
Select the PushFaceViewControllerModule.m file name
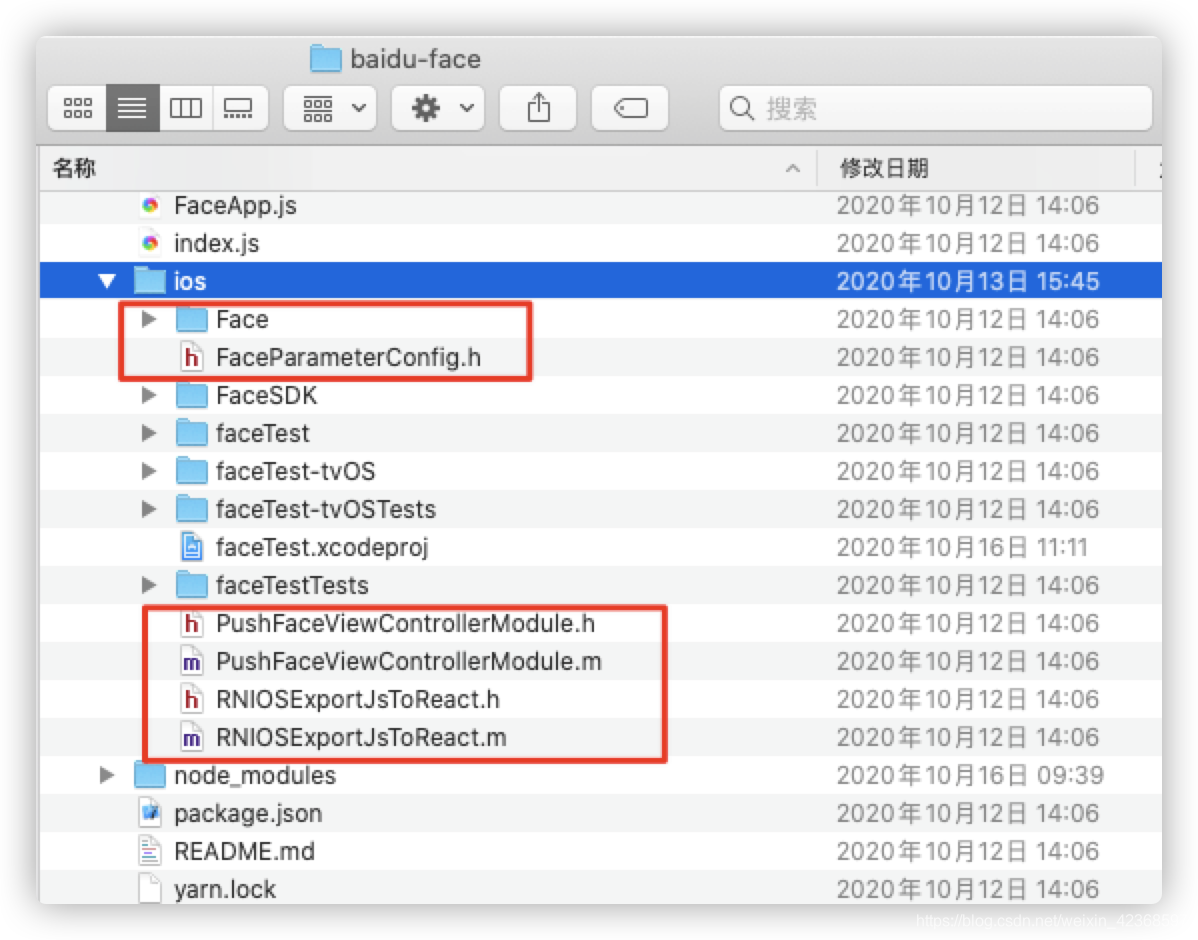pos(409,661)
